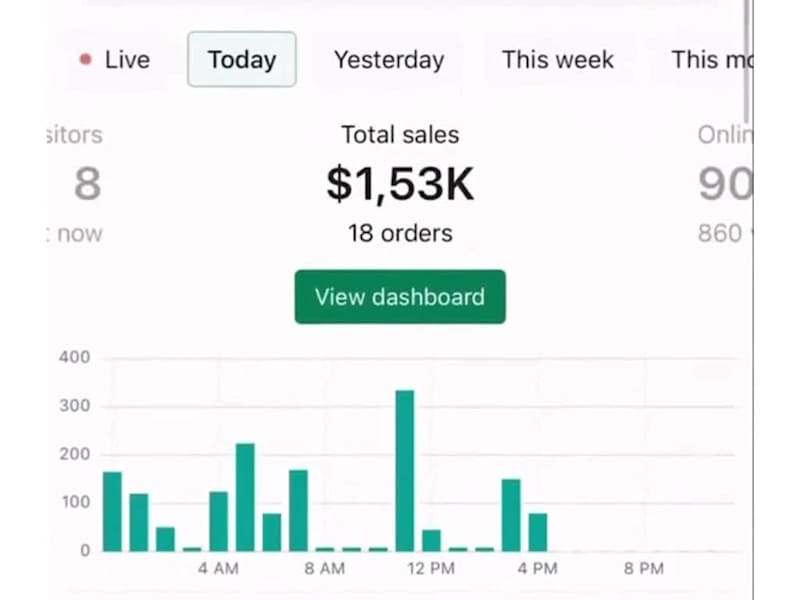
Task: Open the 18 orders link
Action: coord(400,234)
